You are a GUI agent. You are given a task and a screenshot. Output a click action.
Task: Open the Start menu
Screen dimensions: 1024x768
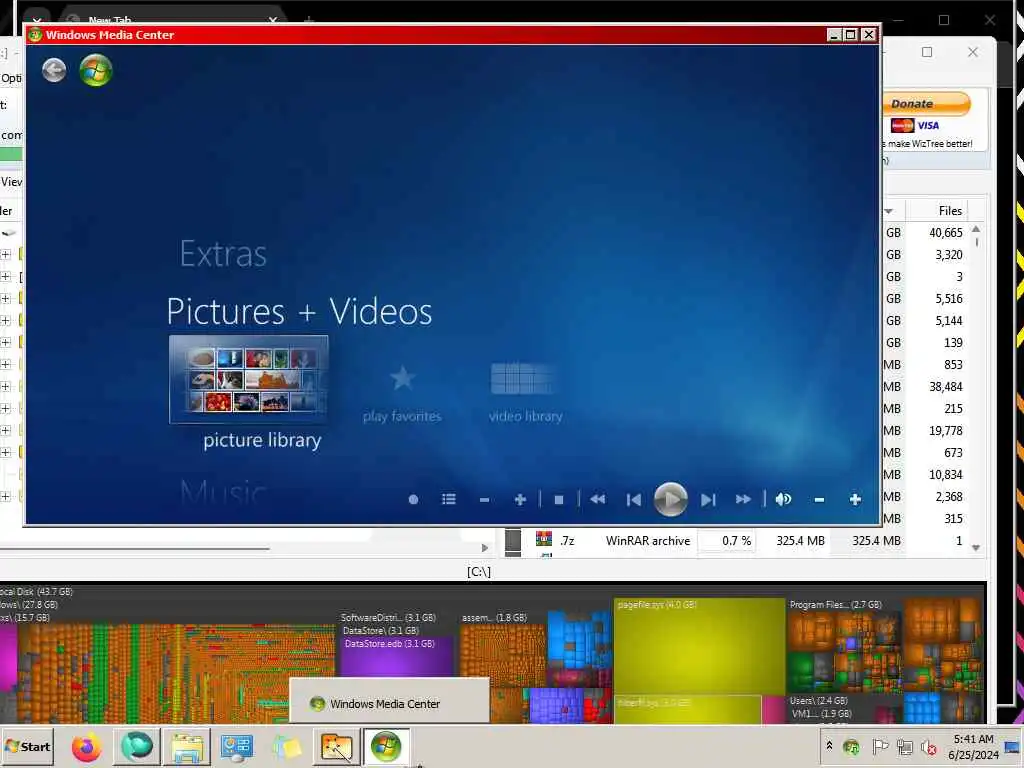27,746
